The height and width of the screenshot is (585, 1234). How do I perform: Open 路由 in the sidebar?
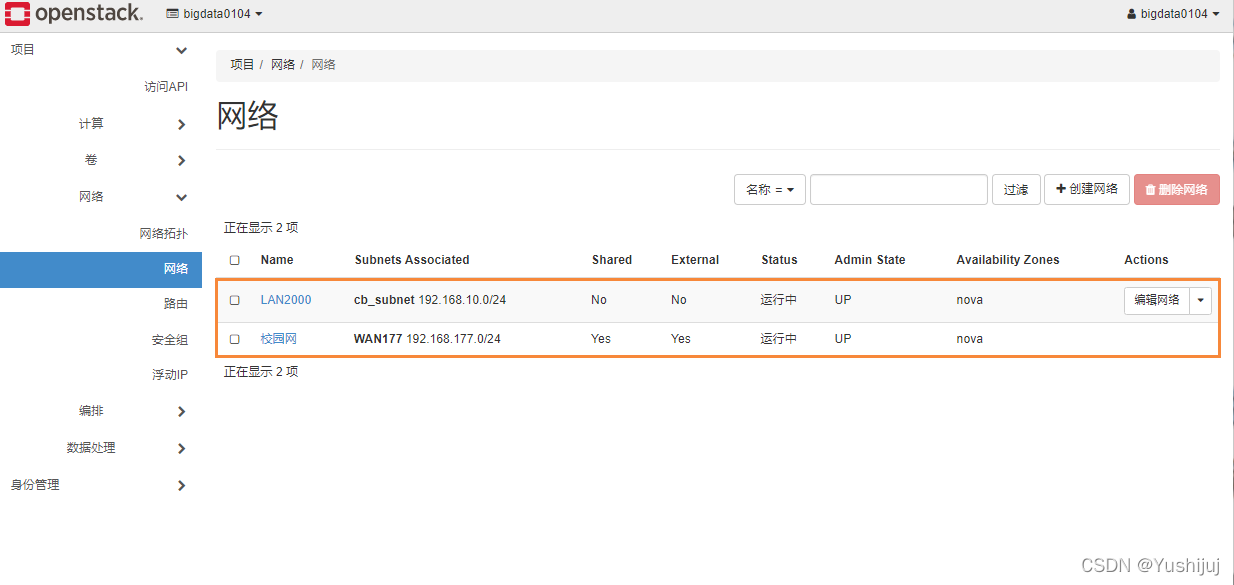click(x=175, y=304)
